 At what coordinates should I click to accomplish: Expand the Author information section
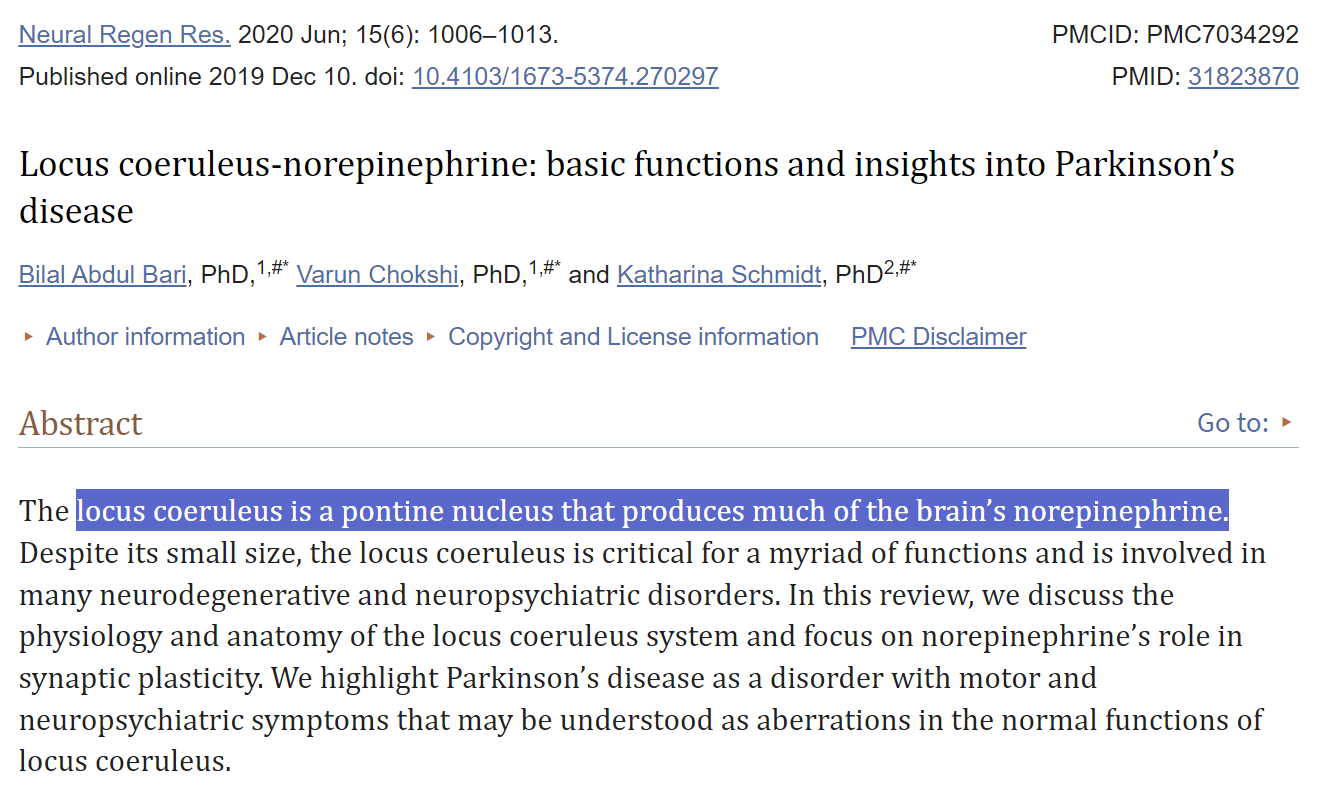[x=145, y=337]
